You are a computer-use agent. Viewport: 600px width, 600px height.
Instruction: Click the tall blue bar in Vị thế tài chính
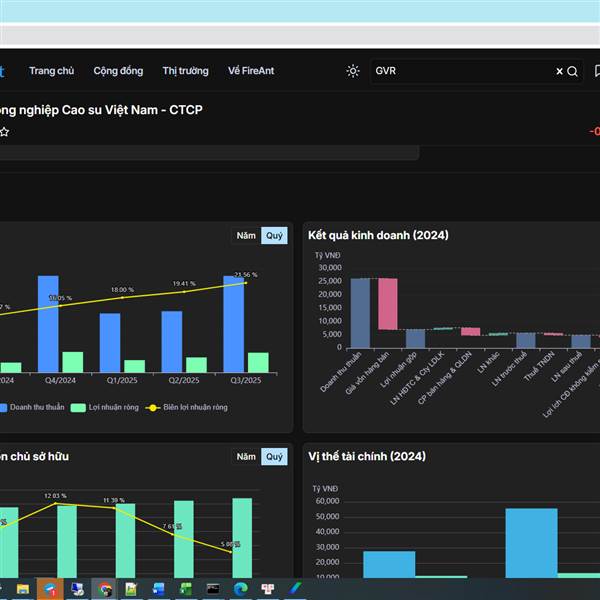[531, 543]
